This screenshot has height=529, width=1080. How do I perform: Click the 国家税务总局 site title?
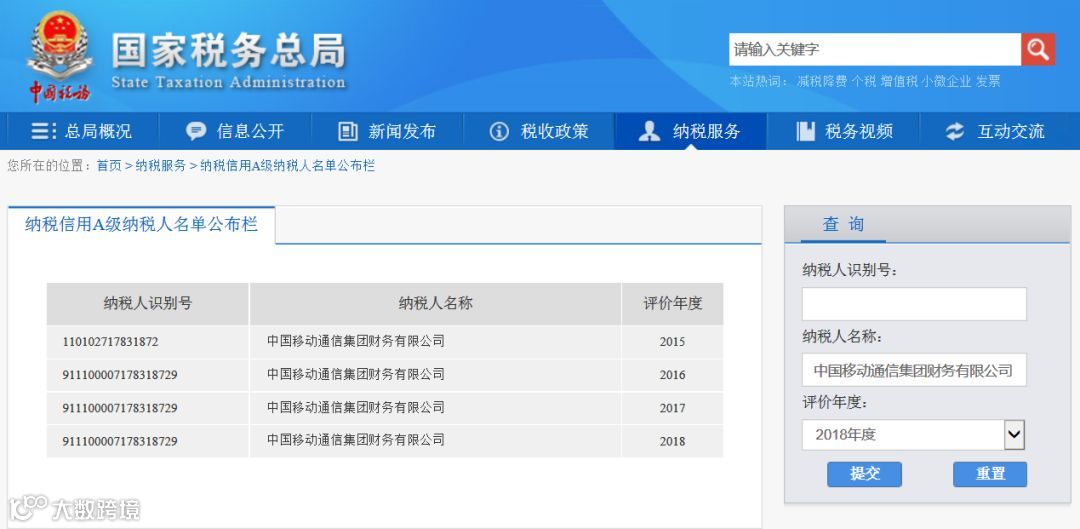228,50
